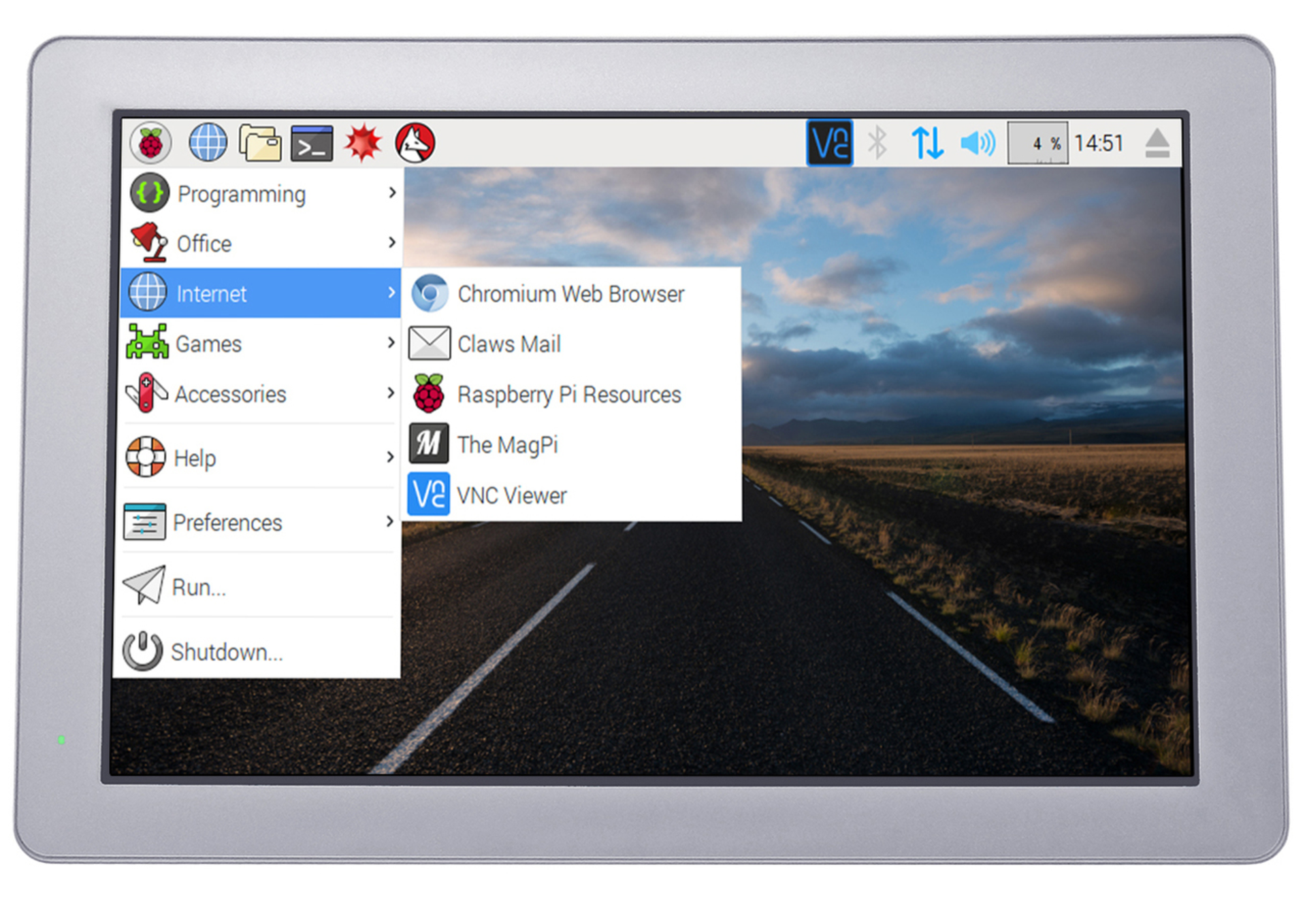This screenshot has height=924, width=1307.
Task: Click the Raspberry Pi menu icon
Action: click(150, 144)
